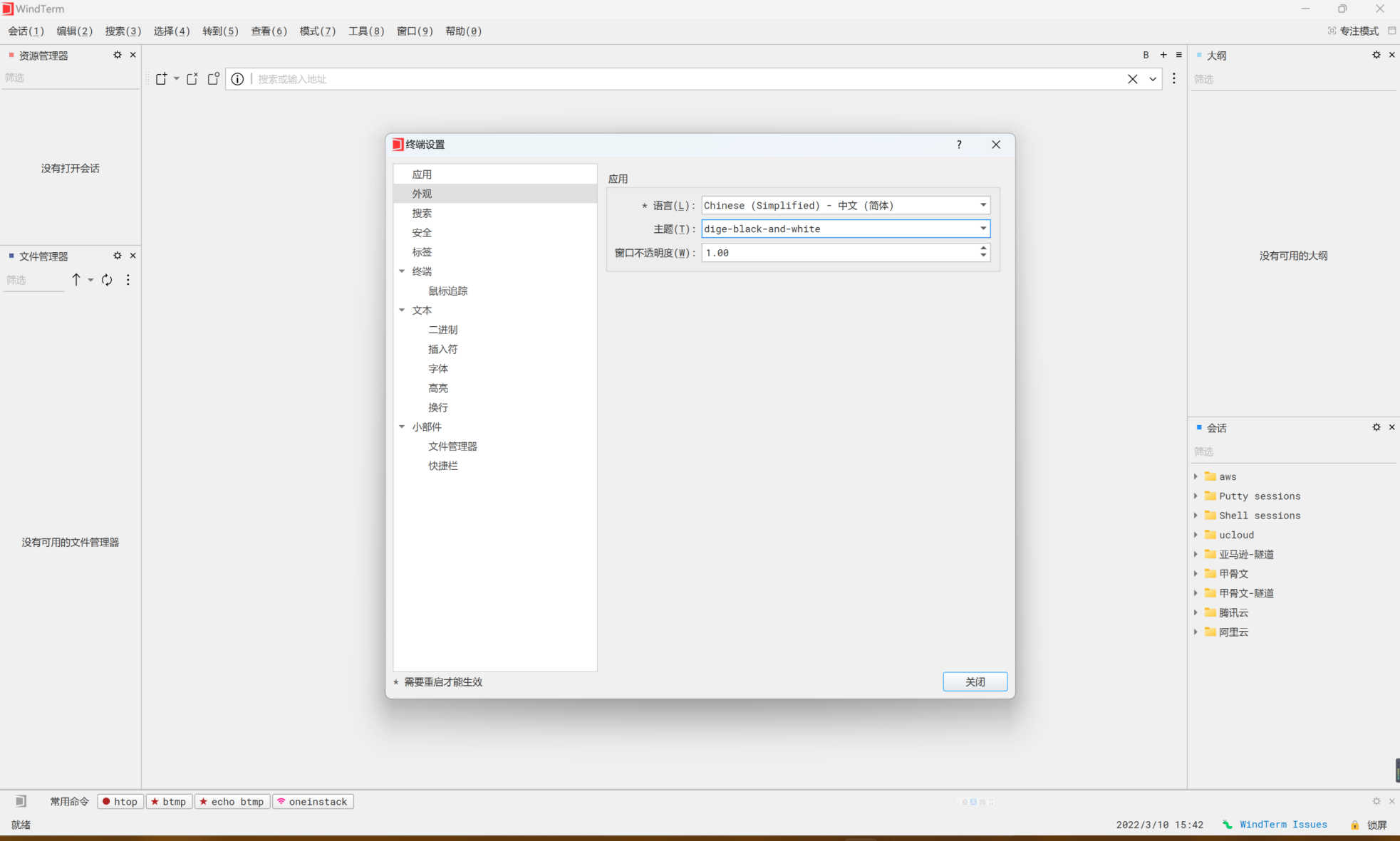Click the new session icon in the toolbar
This screenshot has width=1400, height=841.
162,79
